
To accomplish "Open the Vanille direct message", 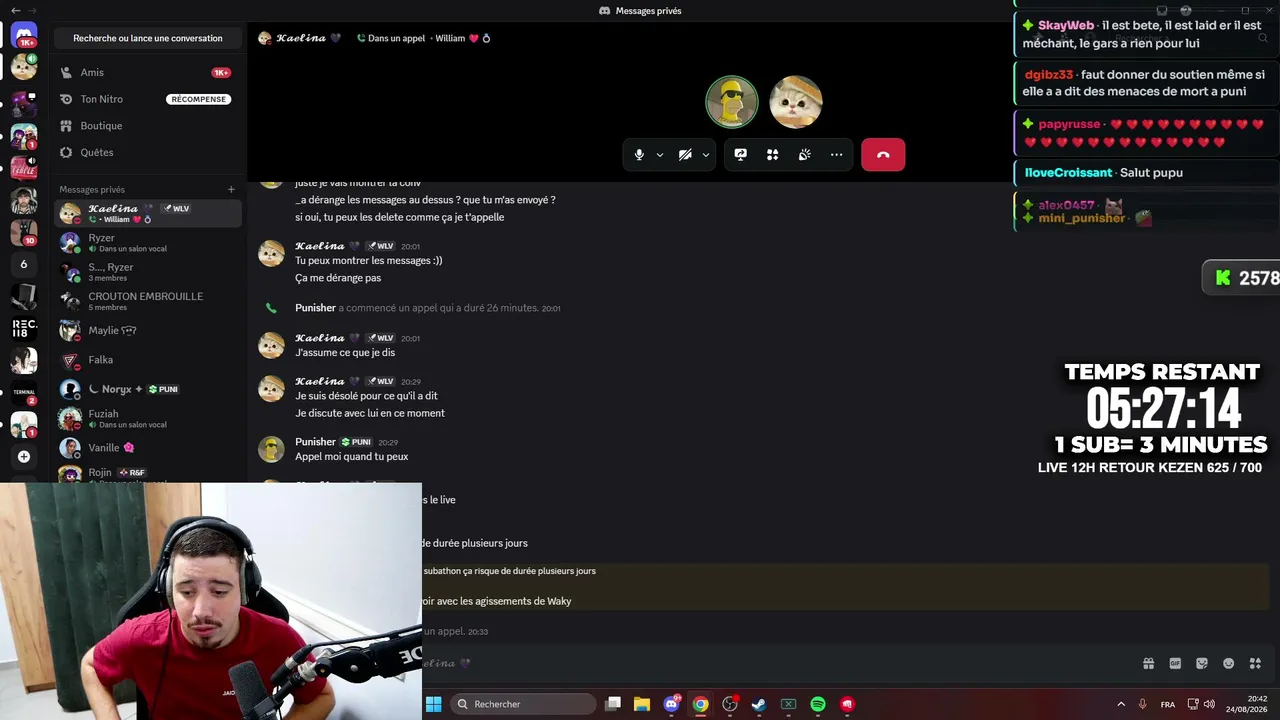I will pos(148,448).
